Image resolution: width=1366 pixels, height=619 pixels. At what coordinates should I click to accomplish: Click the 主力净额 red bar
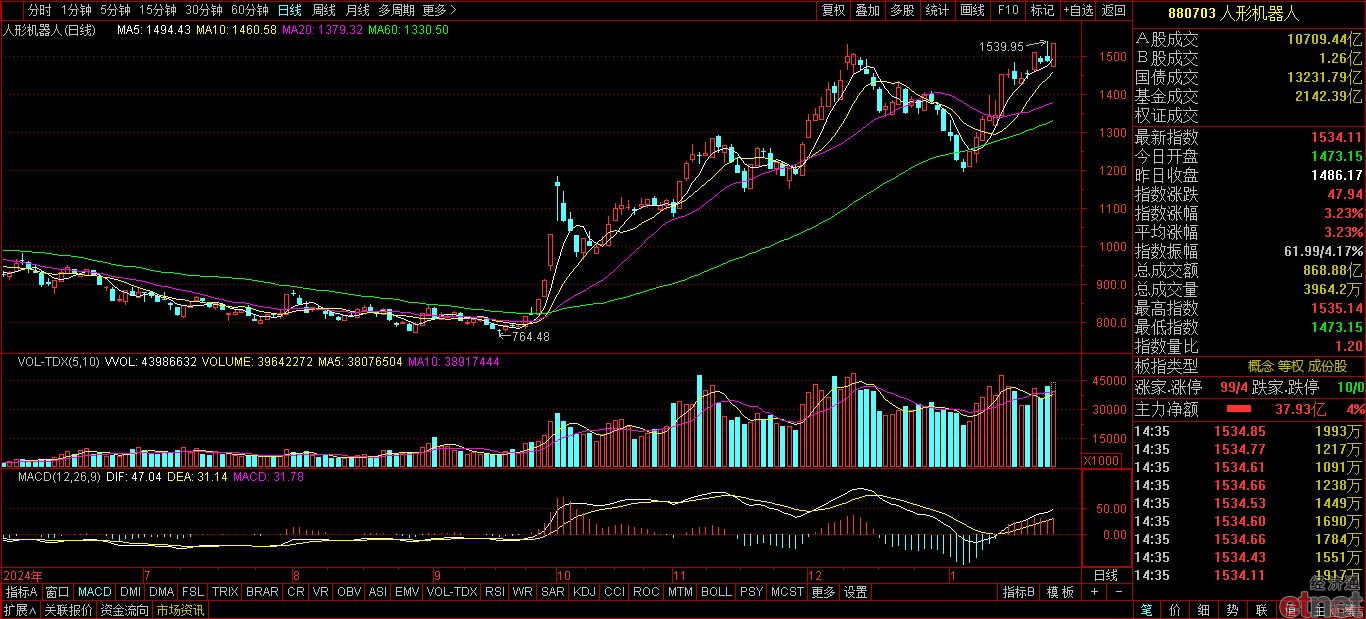pos(1239,408)
